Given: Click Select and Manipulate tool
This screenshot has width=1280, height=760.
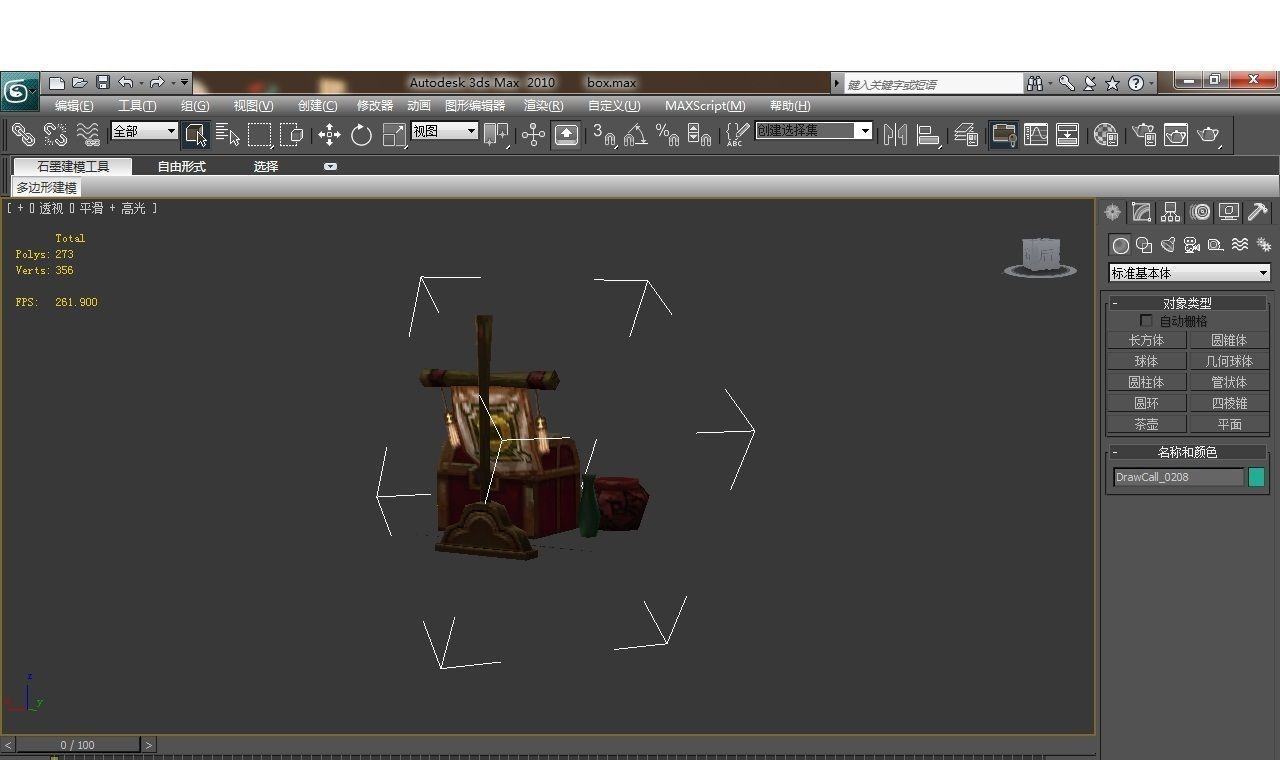Looking at the screenshot, I should 533,134.
